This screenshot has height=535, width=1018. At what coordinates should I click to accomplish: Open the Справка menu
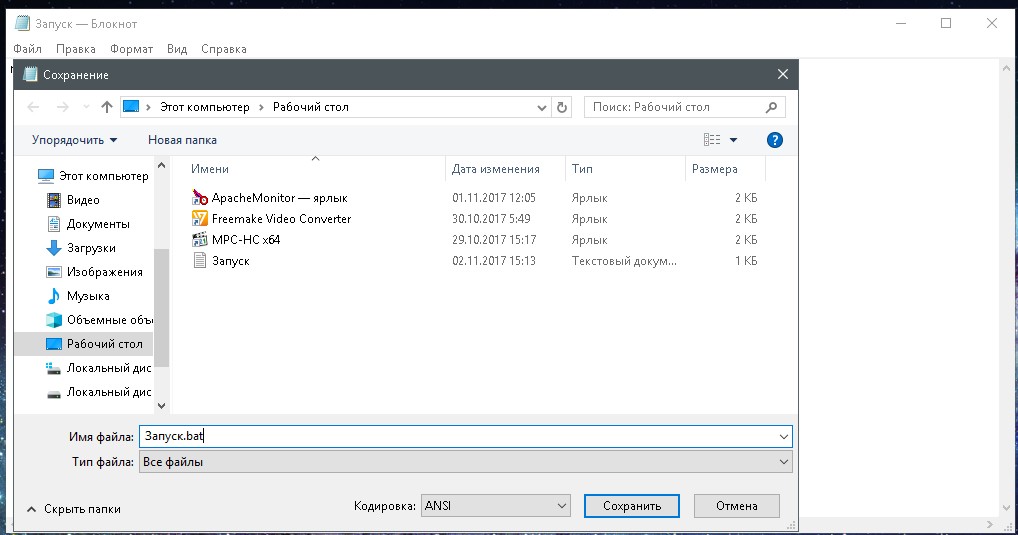click(x=223, y=49)
